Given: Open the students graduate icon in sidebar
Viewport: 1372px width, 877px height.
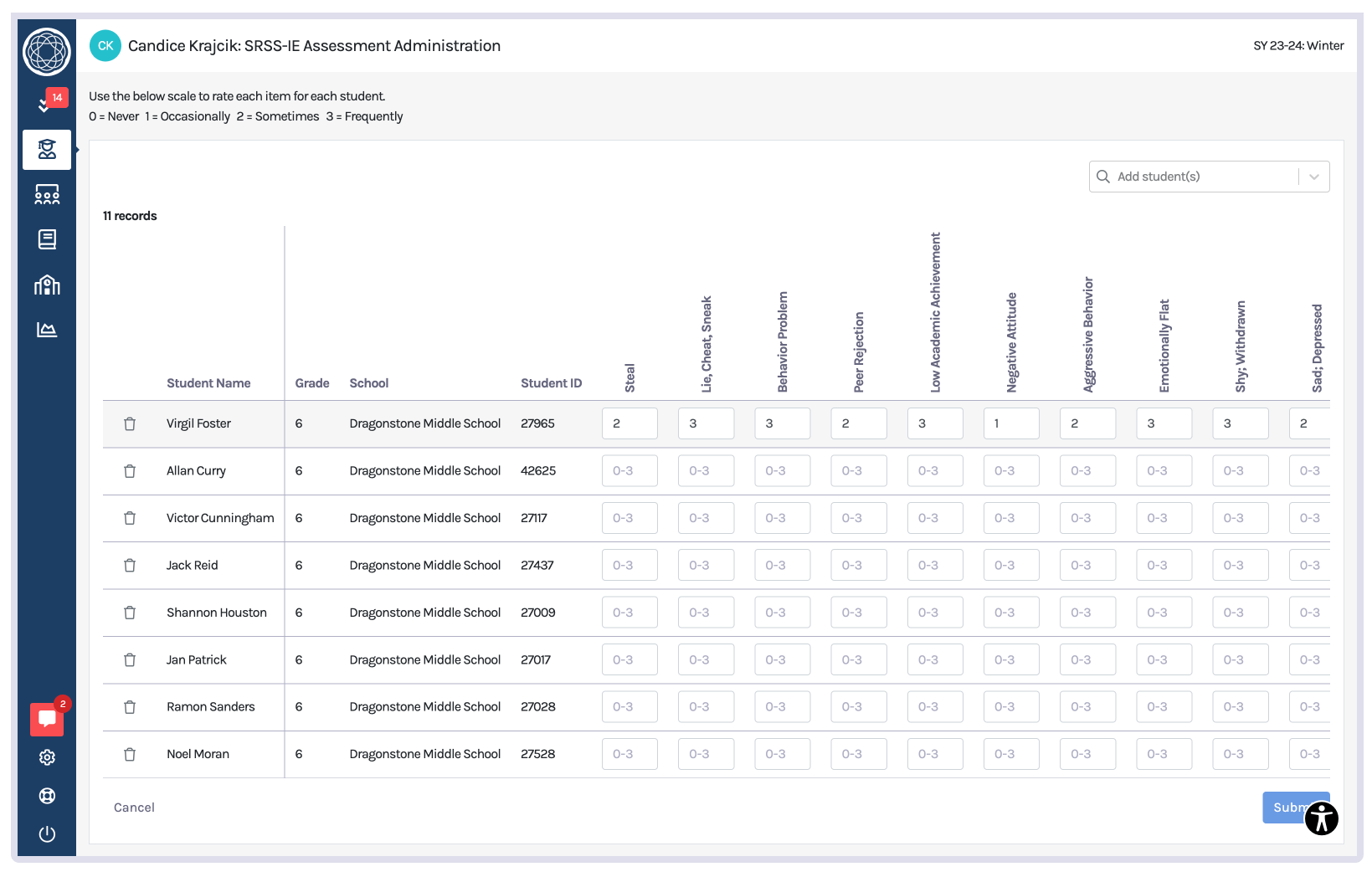Looking at the screenshot, I should [47, 150].
